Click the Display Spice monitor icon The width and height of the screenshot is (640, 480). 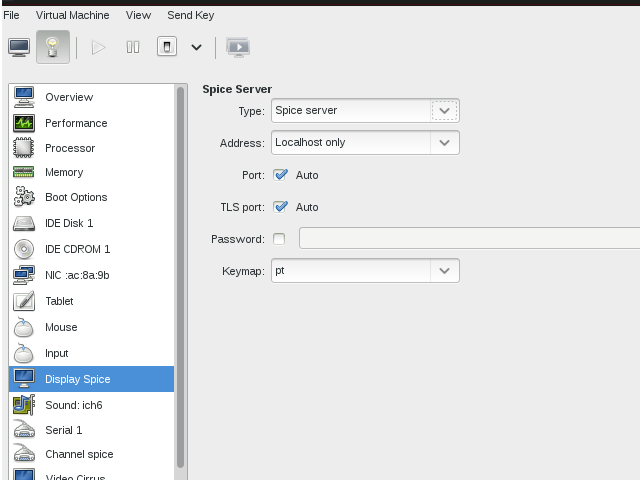pos(24,379)
